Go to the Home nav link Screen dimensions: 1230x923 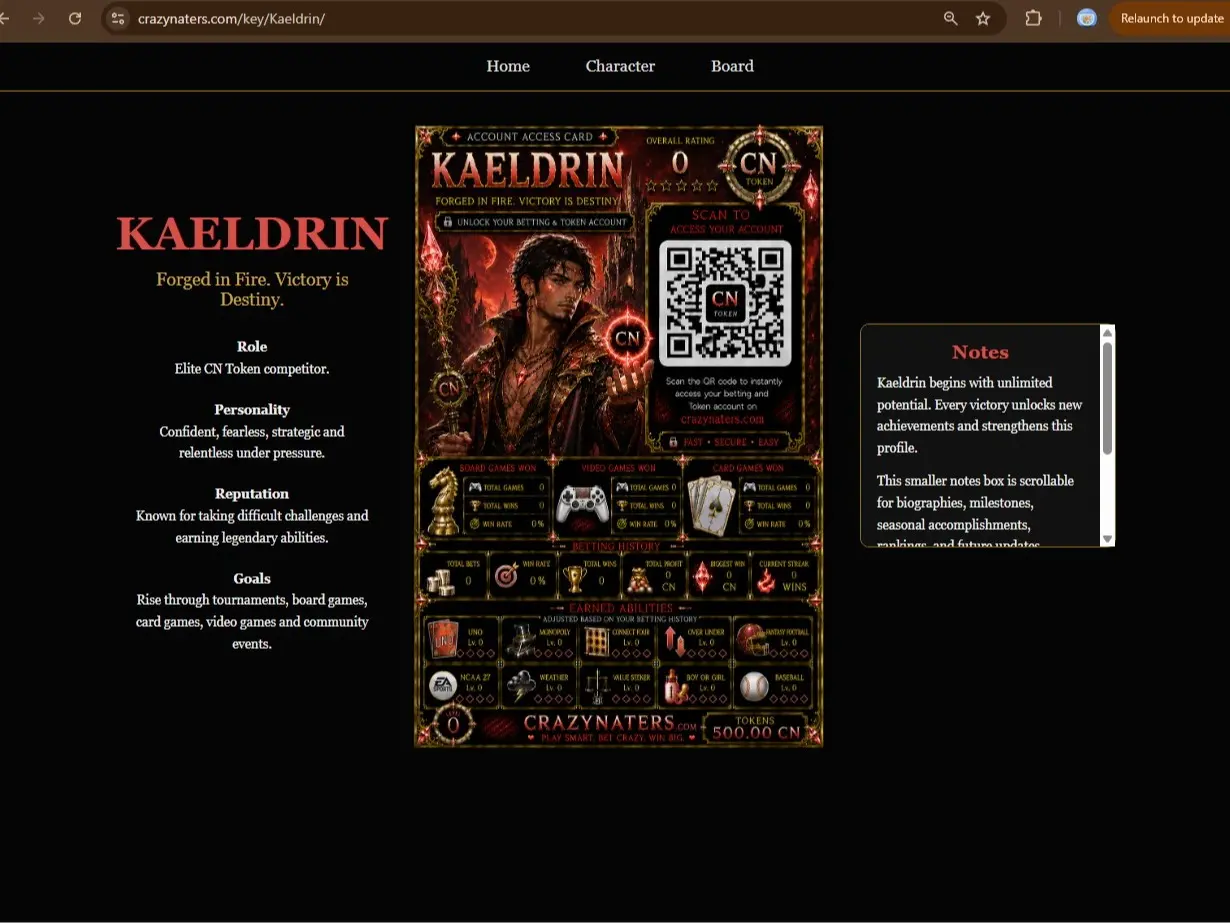coord(508,66)
